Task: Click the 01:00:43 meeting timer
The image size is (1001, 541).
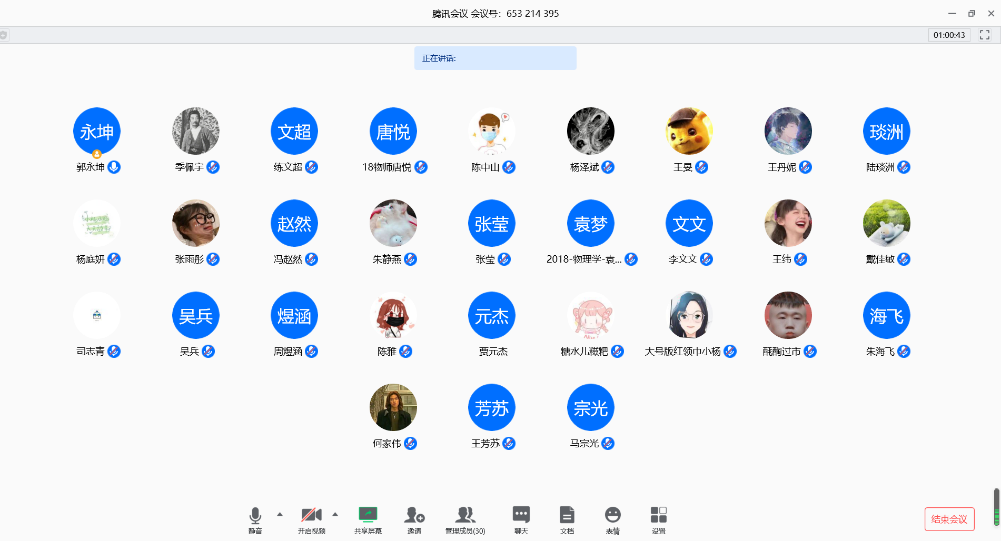Action: pos(948,35)
